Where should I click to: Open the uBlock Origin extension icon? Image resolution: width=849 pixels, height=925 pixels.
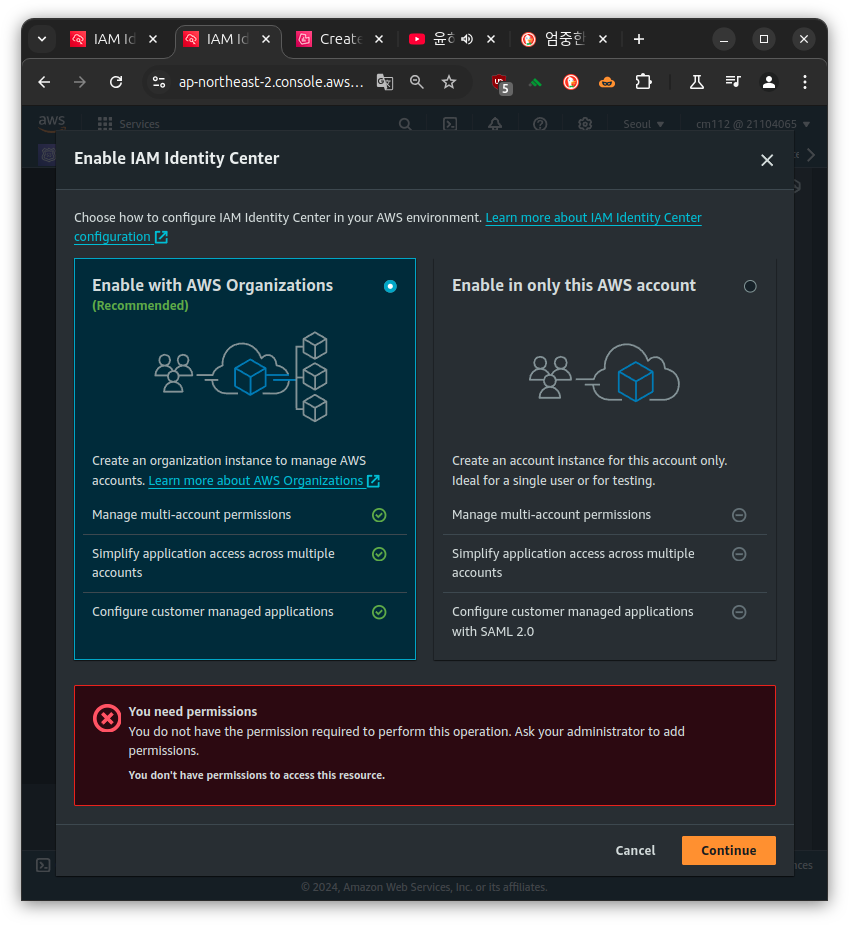pos(501,83)
